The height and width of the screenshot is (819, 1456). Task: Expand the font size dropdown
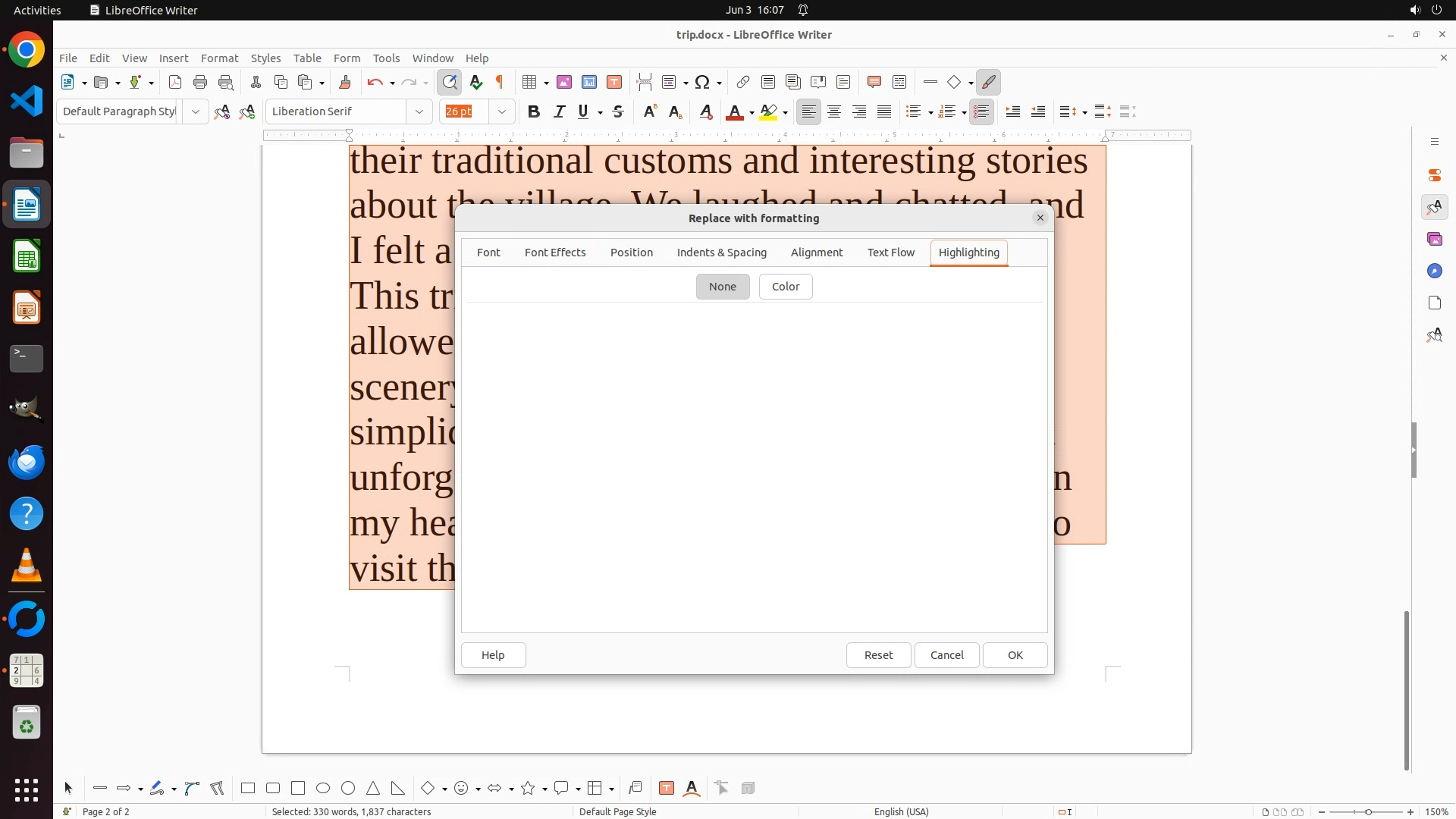point(501,111)
